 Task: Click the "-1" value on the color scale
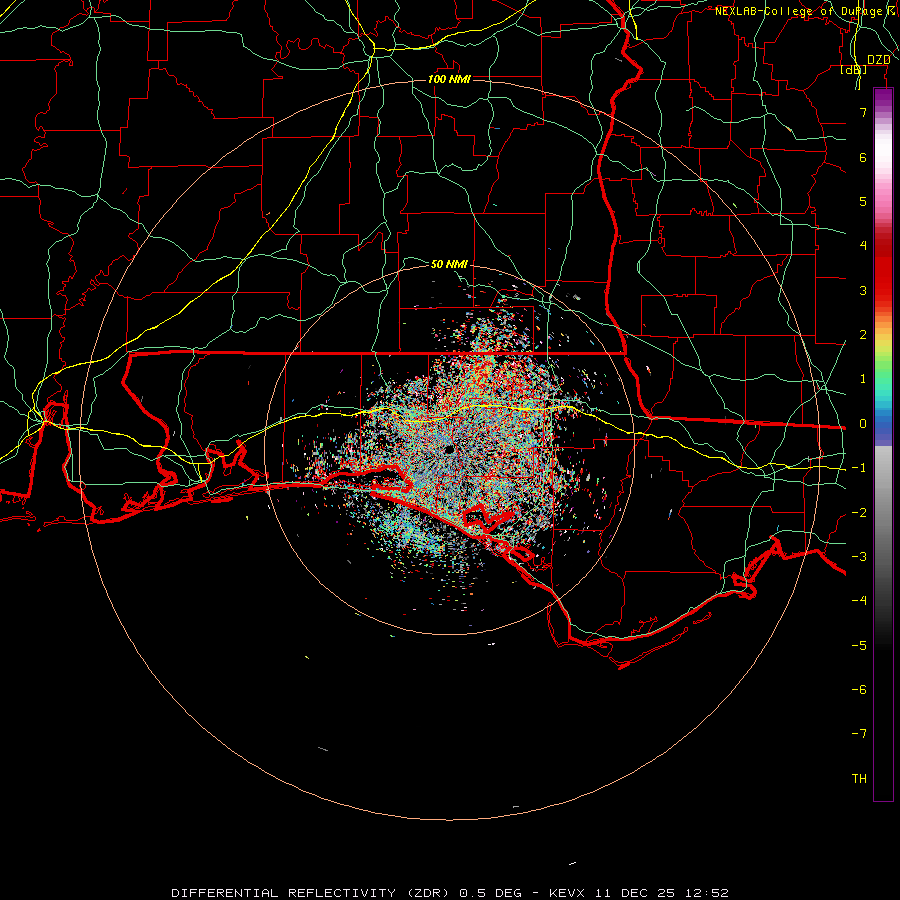tap(859, 468)
